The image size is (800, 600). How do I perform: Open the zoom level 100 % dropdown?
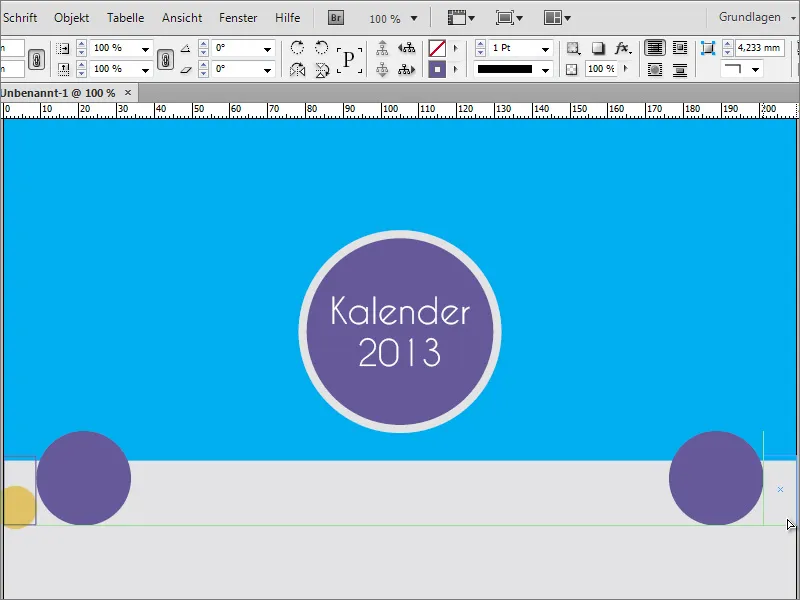point(414,19)
